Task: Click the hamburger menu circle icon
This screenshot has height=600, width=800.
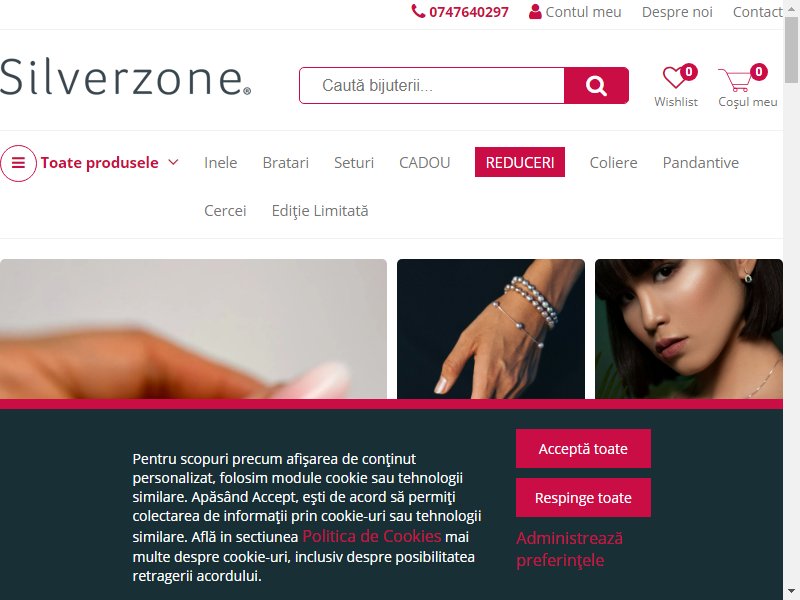Action: tap(18, 163)
